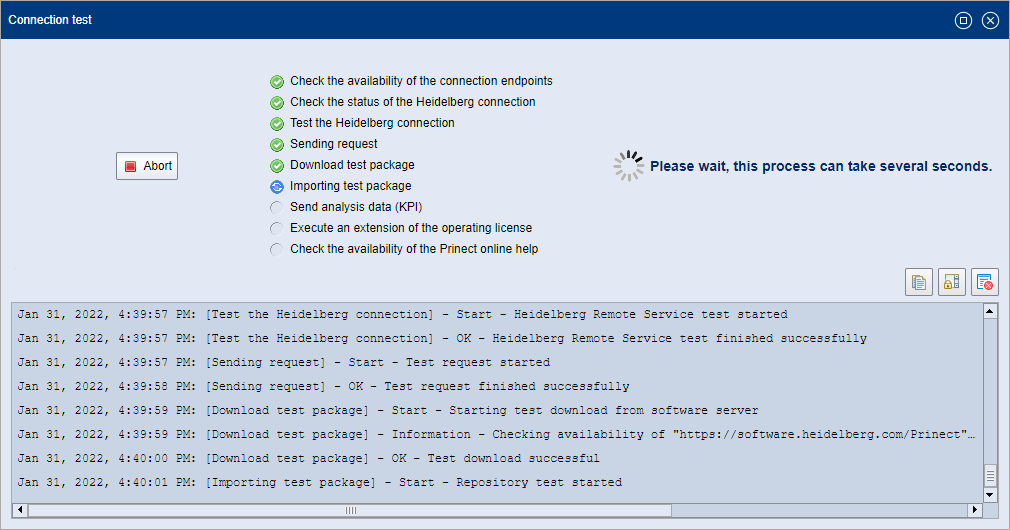This screenshot has height=530, width=1010.
Task: Click the 'Please wait, this process can take several seconds.' message
Action: click(x=821, y=166)
